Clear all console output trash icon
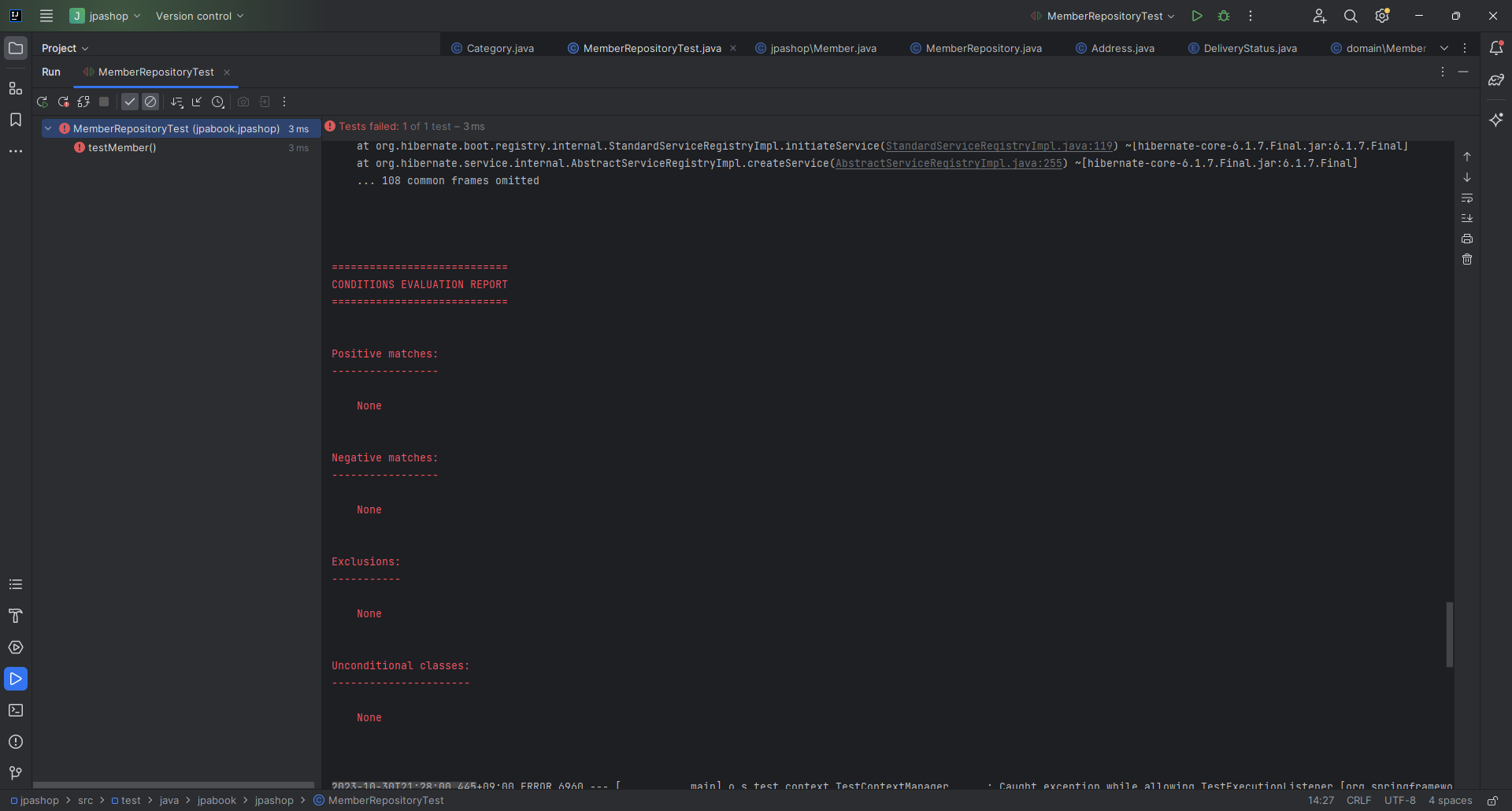This screenshot has width=1512, height=811. [1467, 259]
